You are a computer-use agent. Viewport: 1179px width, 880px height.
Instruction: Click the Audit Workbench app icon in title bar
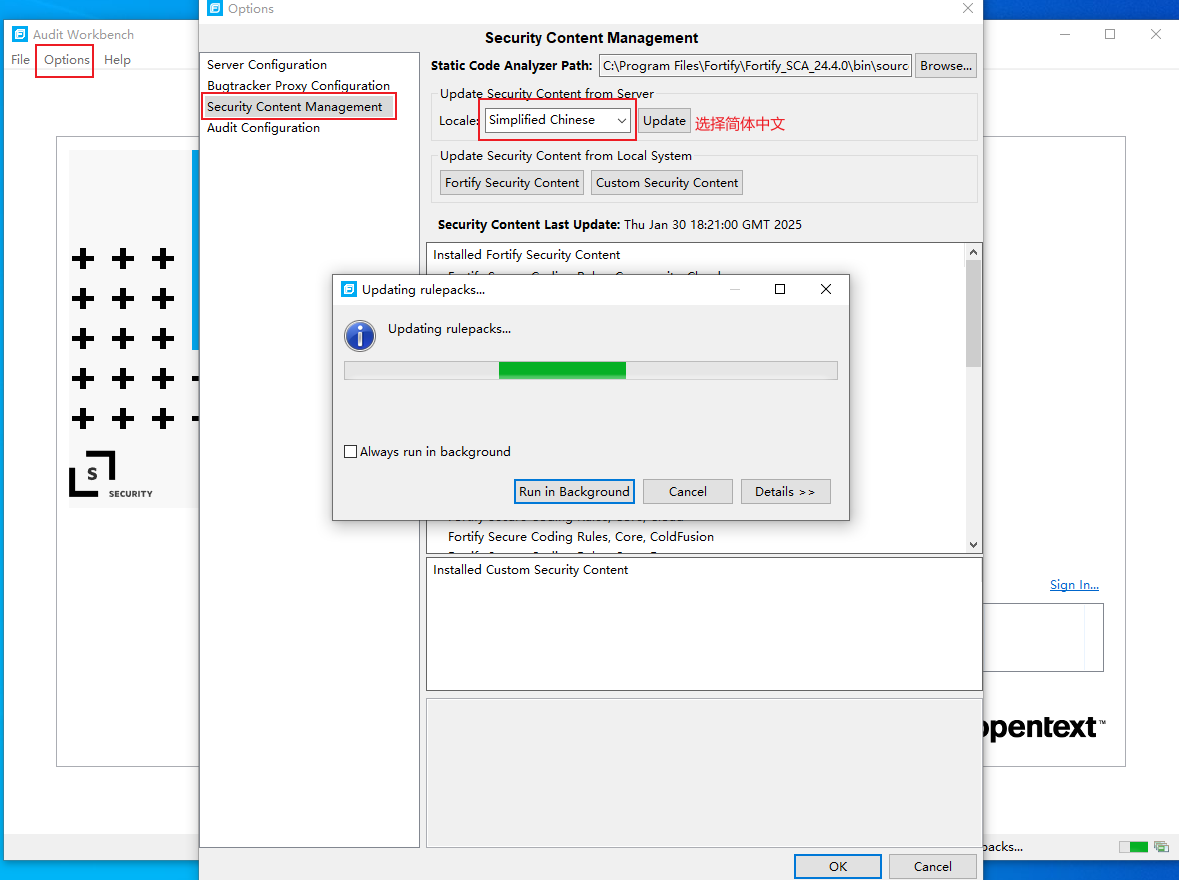(x=20, y=35)
